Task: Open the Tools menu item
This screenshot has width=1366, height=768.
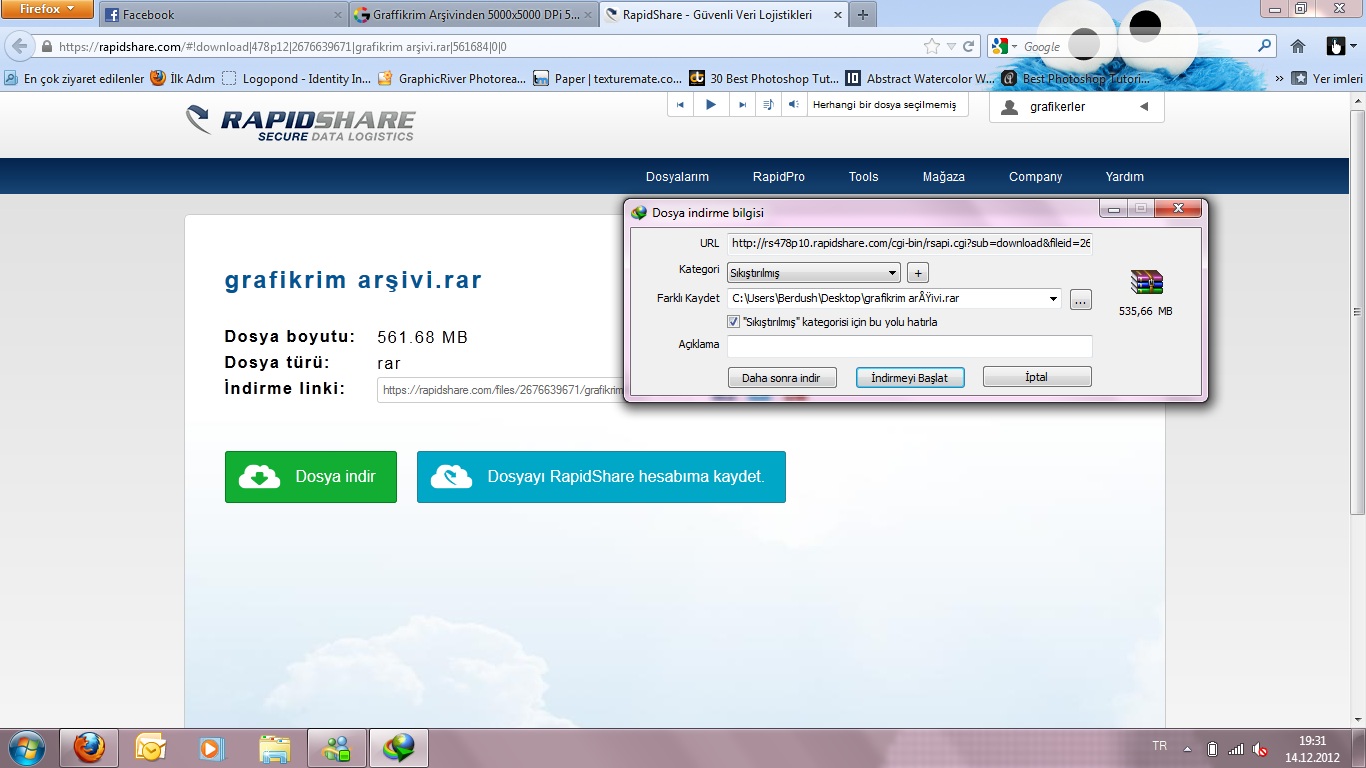Action: pyautogui.click(x=864, y=177)
